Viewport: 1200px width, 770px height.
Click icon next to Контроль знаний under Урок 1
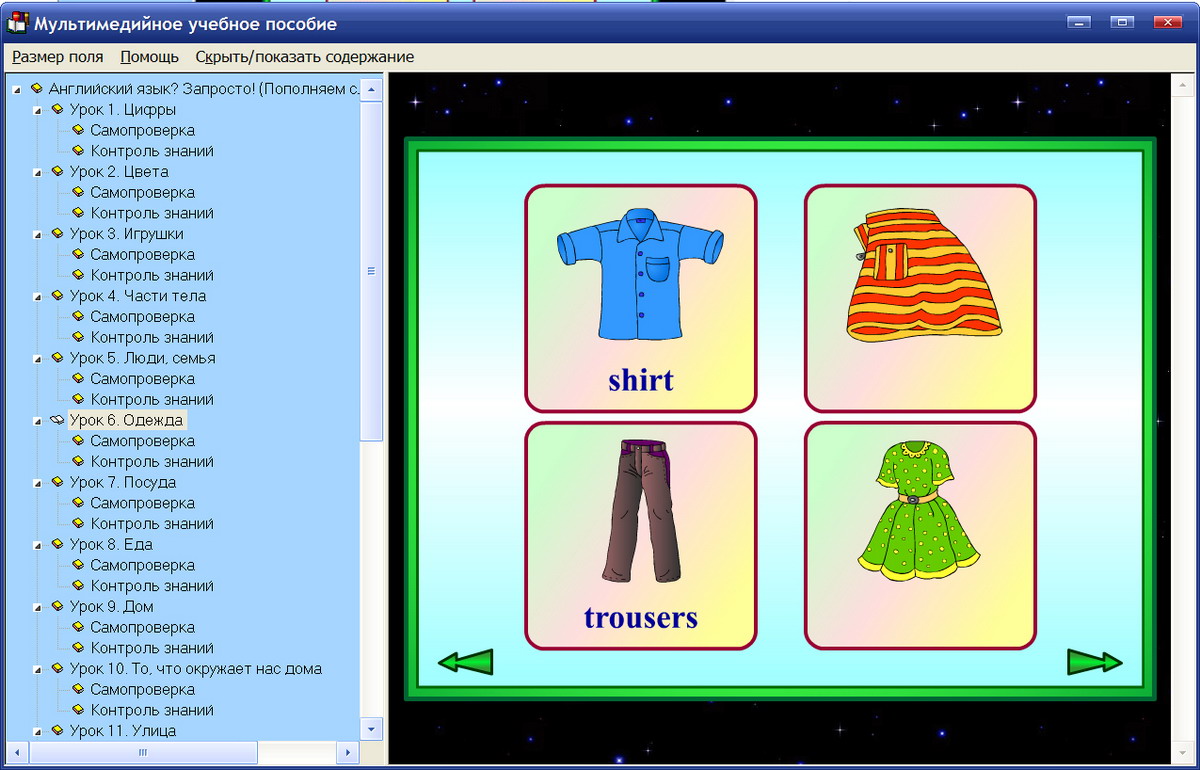(x=78, y=151)
